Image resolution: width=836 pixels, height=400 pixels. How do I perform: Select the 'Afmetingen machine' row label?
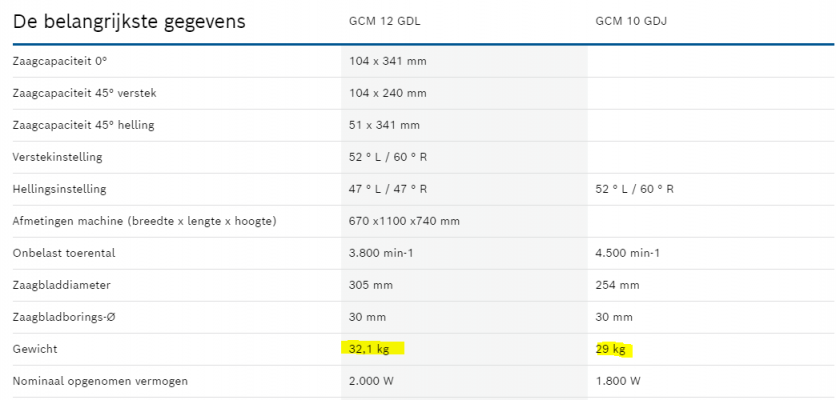tap(144, 221)
